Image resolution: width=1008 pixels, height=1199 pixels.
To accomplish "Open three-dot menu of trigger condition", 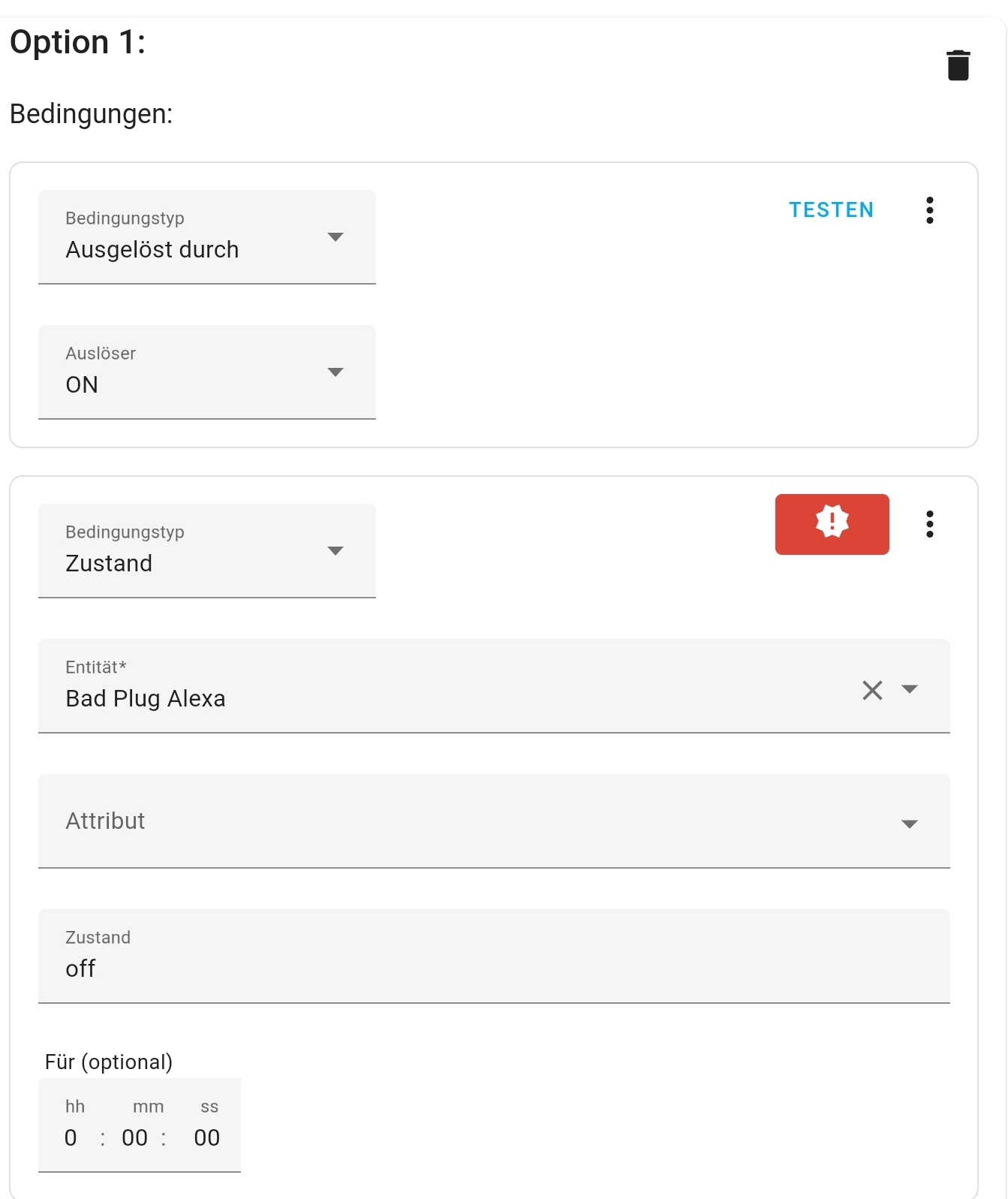I will point(929,210).
